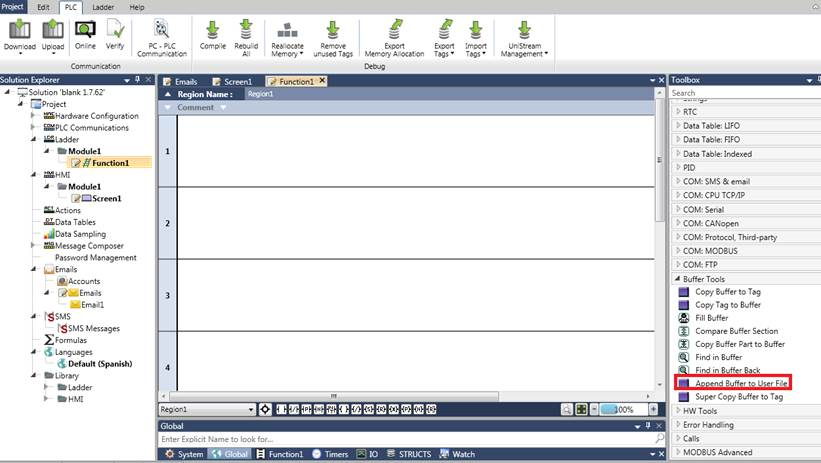This screenshot has width=821, height=463.
Task: Expand COM: MODBUS toolbox group
Action: point(678,251)
